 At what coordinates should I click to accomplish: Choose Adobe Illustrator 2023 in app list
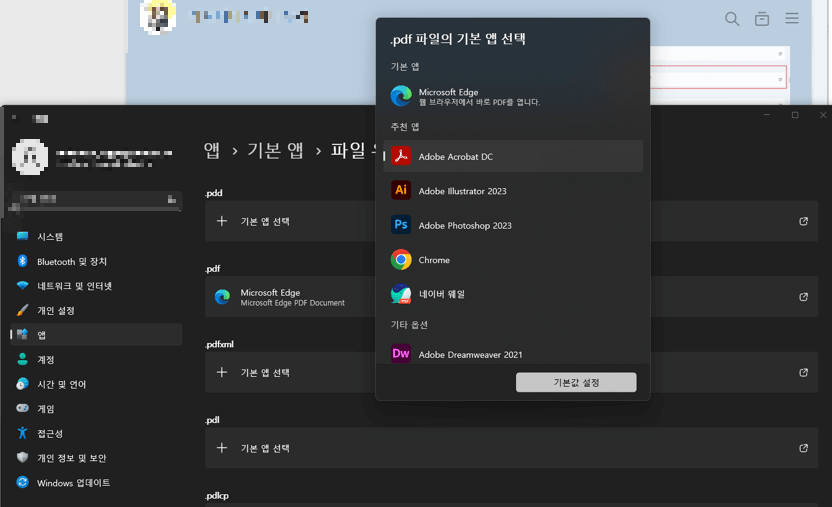click(513, 191)
